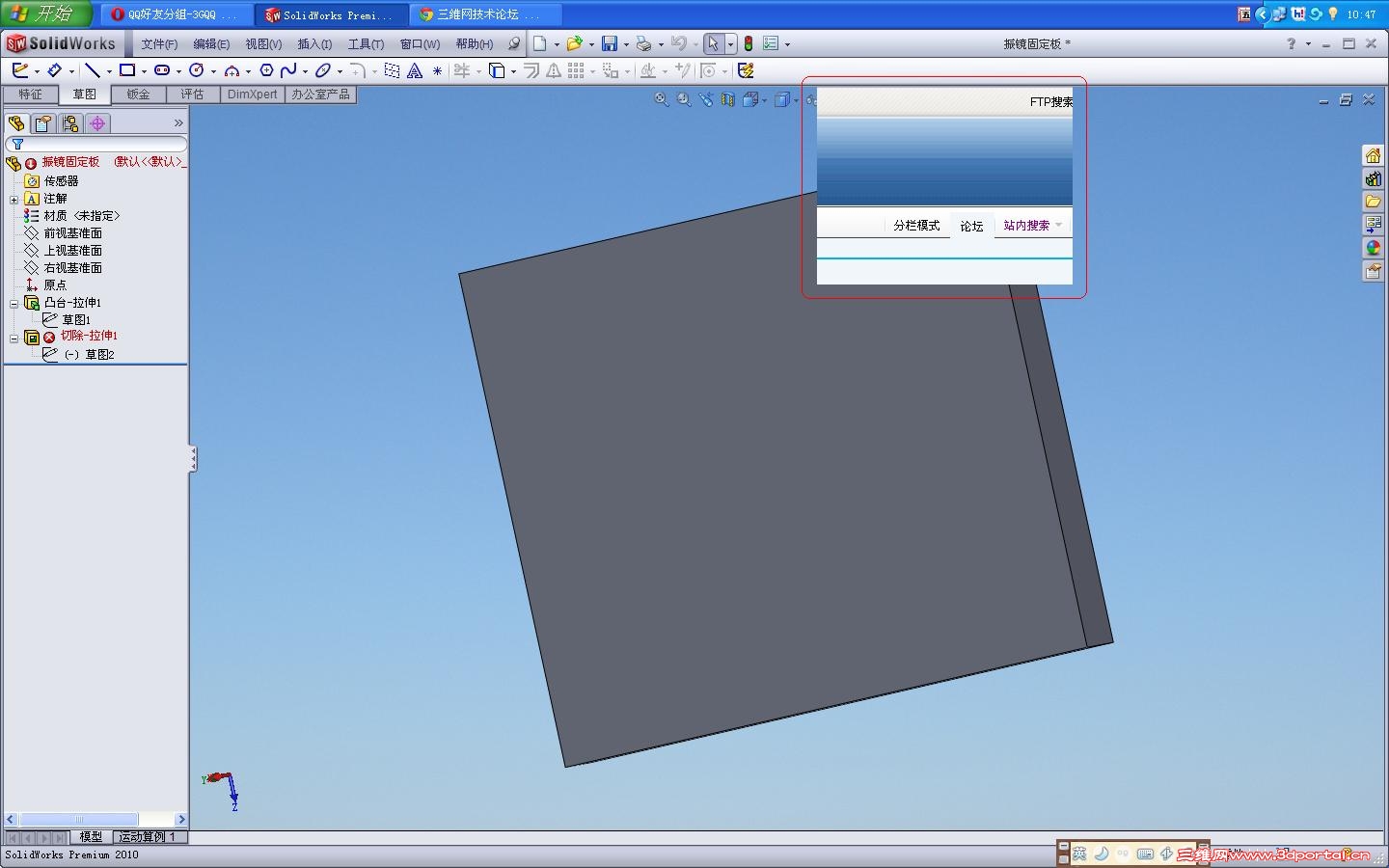1389x868 pixels.
Task: Click the Zoom to Fit magnifier
Action: click(662, 99)
